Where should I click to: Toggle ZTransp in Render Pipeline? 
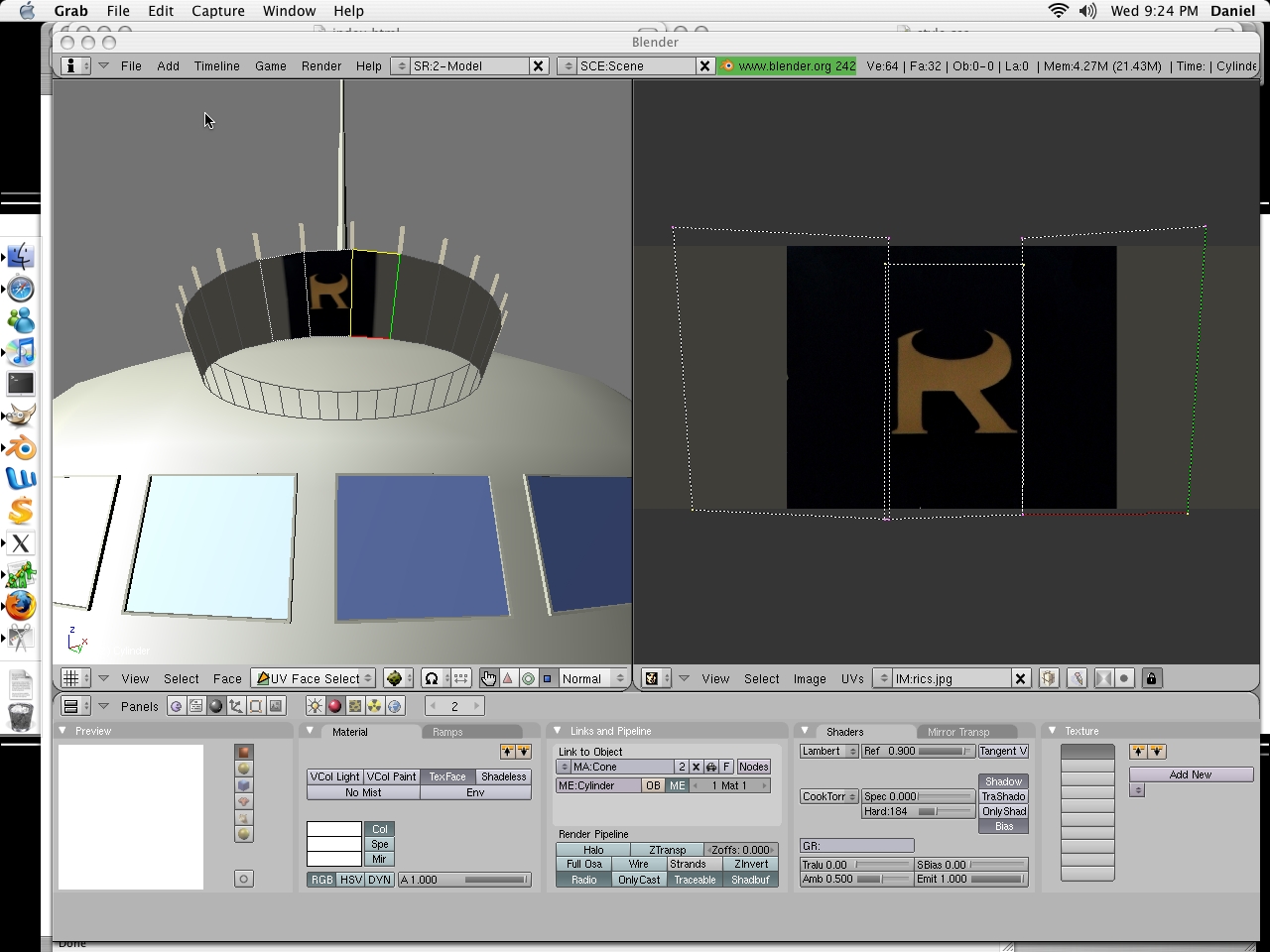point(667,850)
